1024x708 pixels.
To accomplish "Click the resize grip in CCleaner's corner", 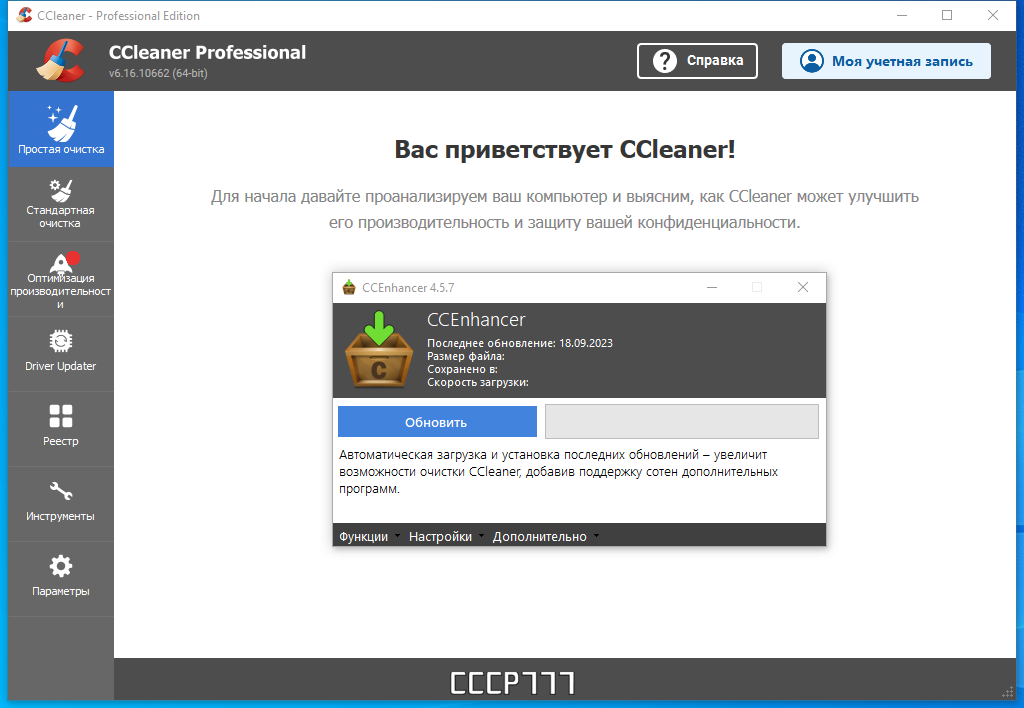I will (x=1008, y=692).
